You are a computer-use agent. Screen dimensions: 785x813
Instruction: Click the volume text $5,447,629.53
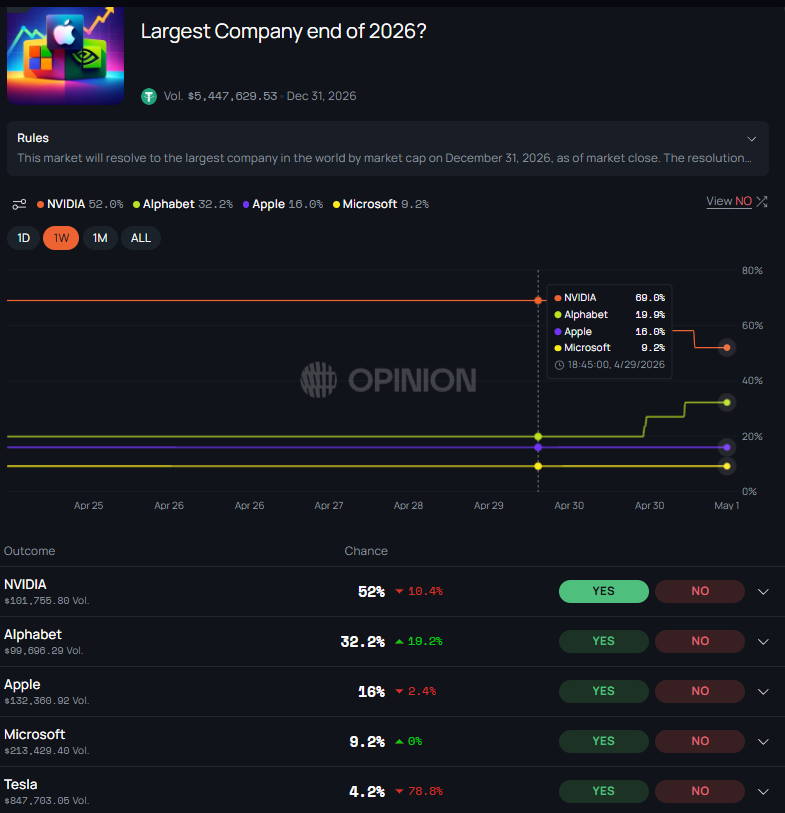[x=232, y=96]
